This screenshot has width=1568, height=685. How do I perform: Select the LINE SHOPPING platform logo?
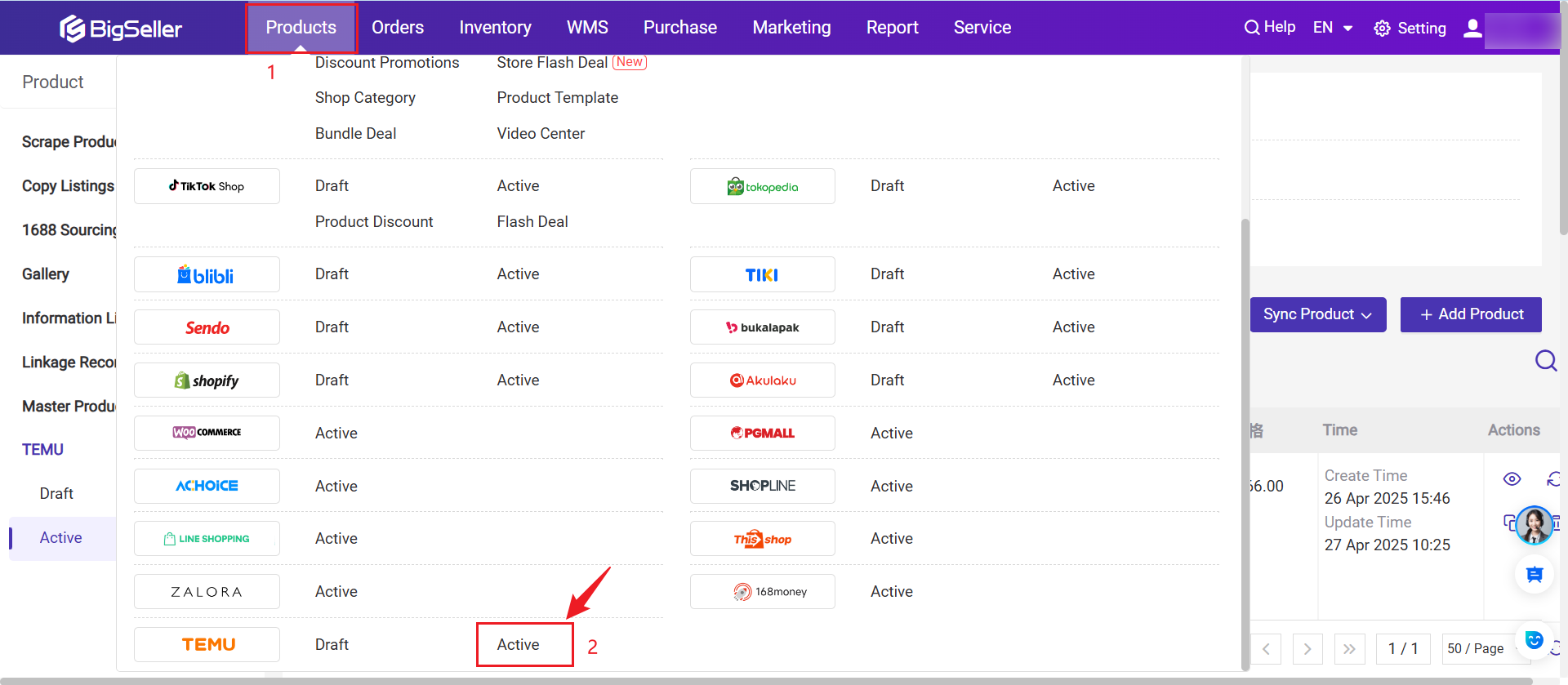click(207, 539)
